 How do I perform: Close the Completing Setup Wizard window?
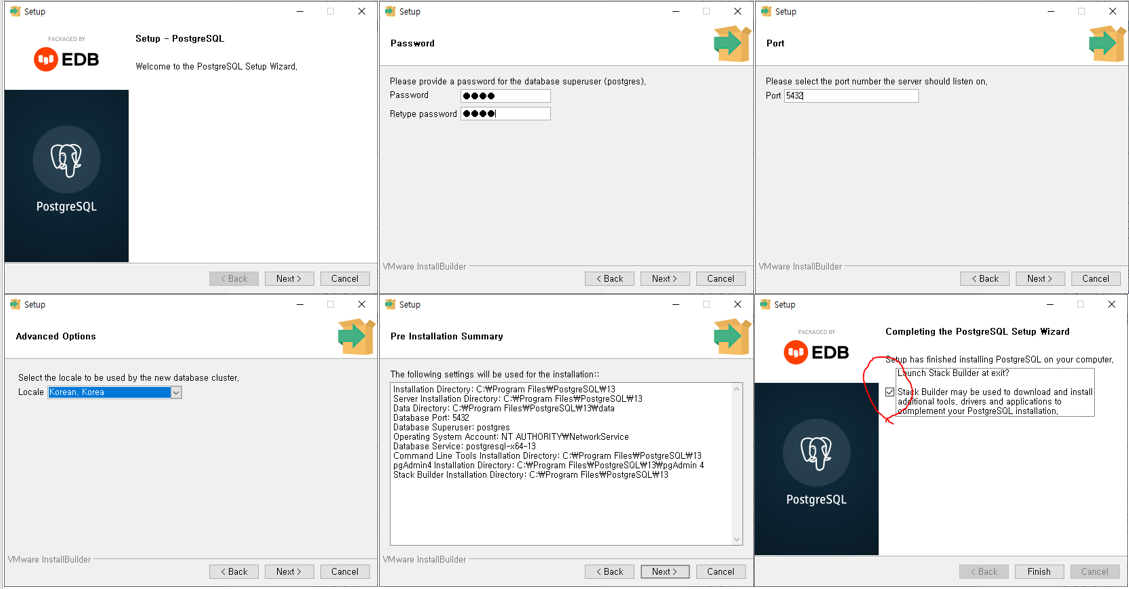pyautogui.click(x=1112, y=305)
